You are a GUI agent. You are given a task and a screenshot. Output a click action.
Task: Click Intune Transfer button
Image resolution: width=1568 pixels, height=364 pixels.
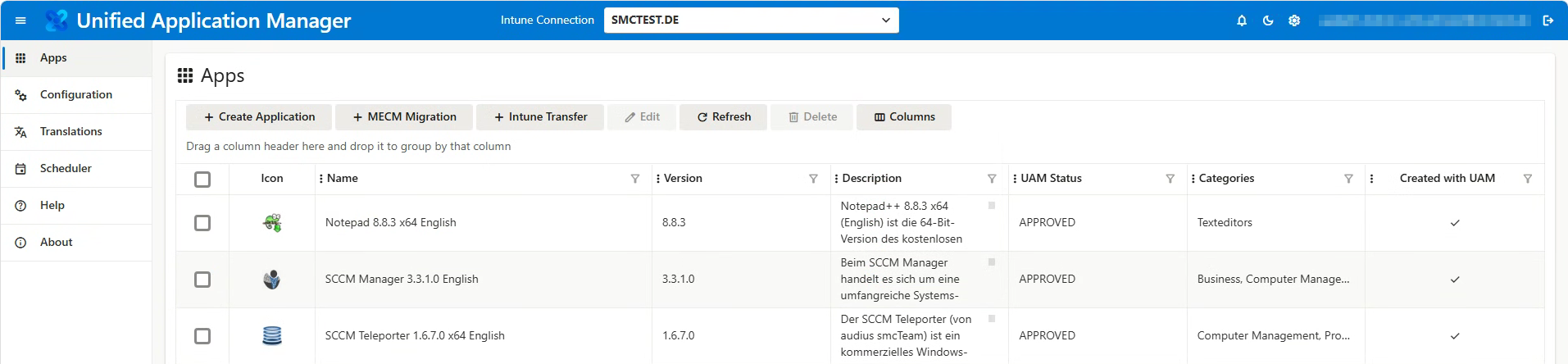click(540, 117)
